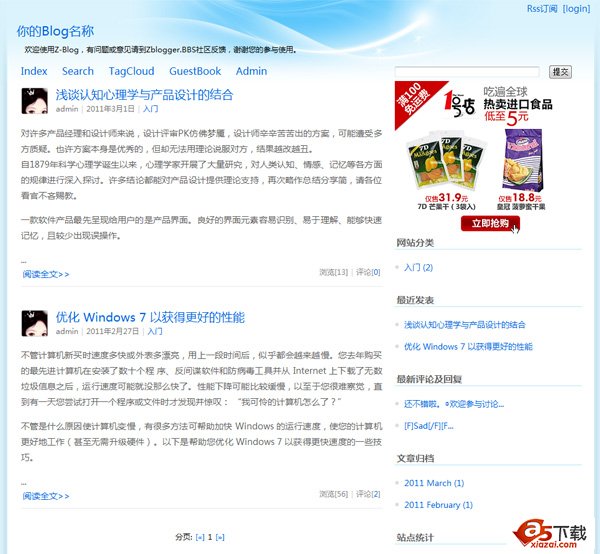Open the 入门 (2) category in sidebar
The image size is (600, 554).
coord(418,267)
